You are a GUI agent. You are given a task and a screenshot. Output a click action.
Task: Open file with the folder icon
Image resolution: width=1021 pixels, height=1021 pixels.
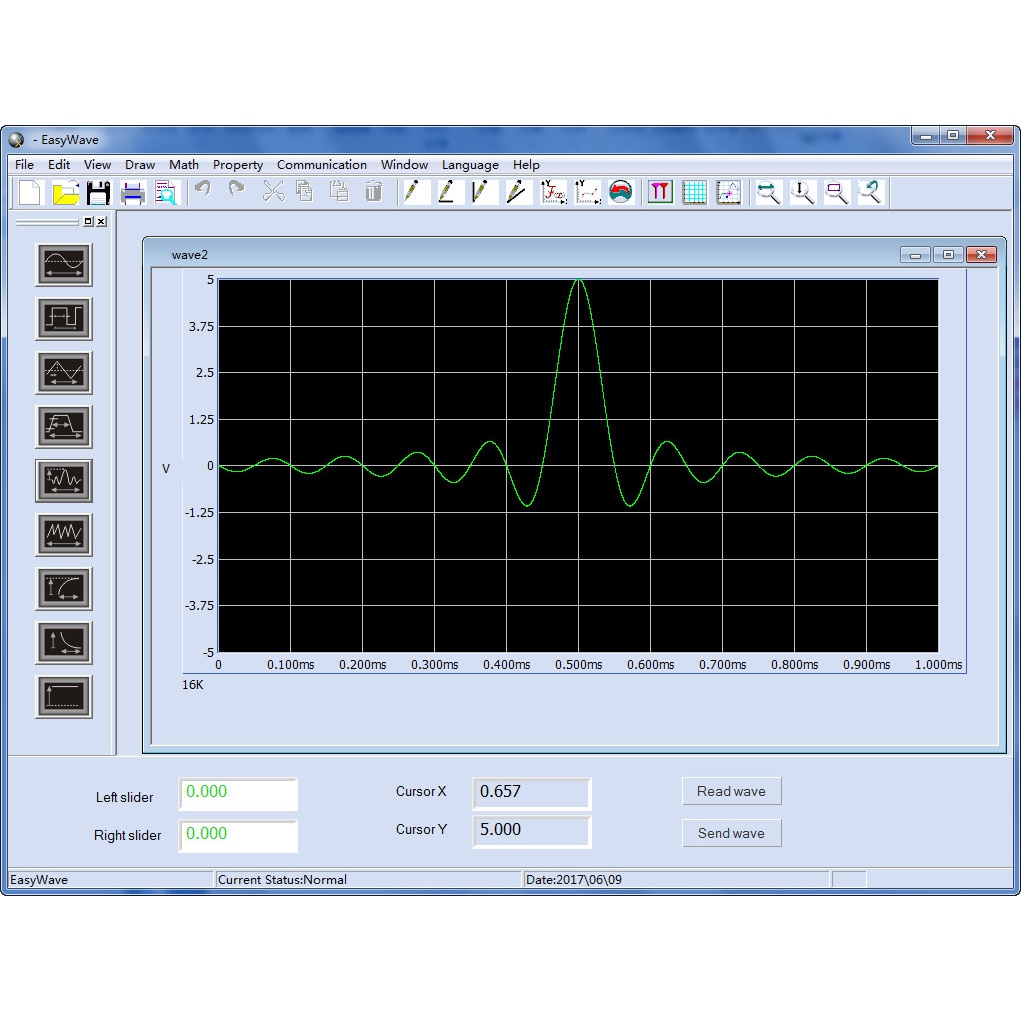click(x=65, y=192)
